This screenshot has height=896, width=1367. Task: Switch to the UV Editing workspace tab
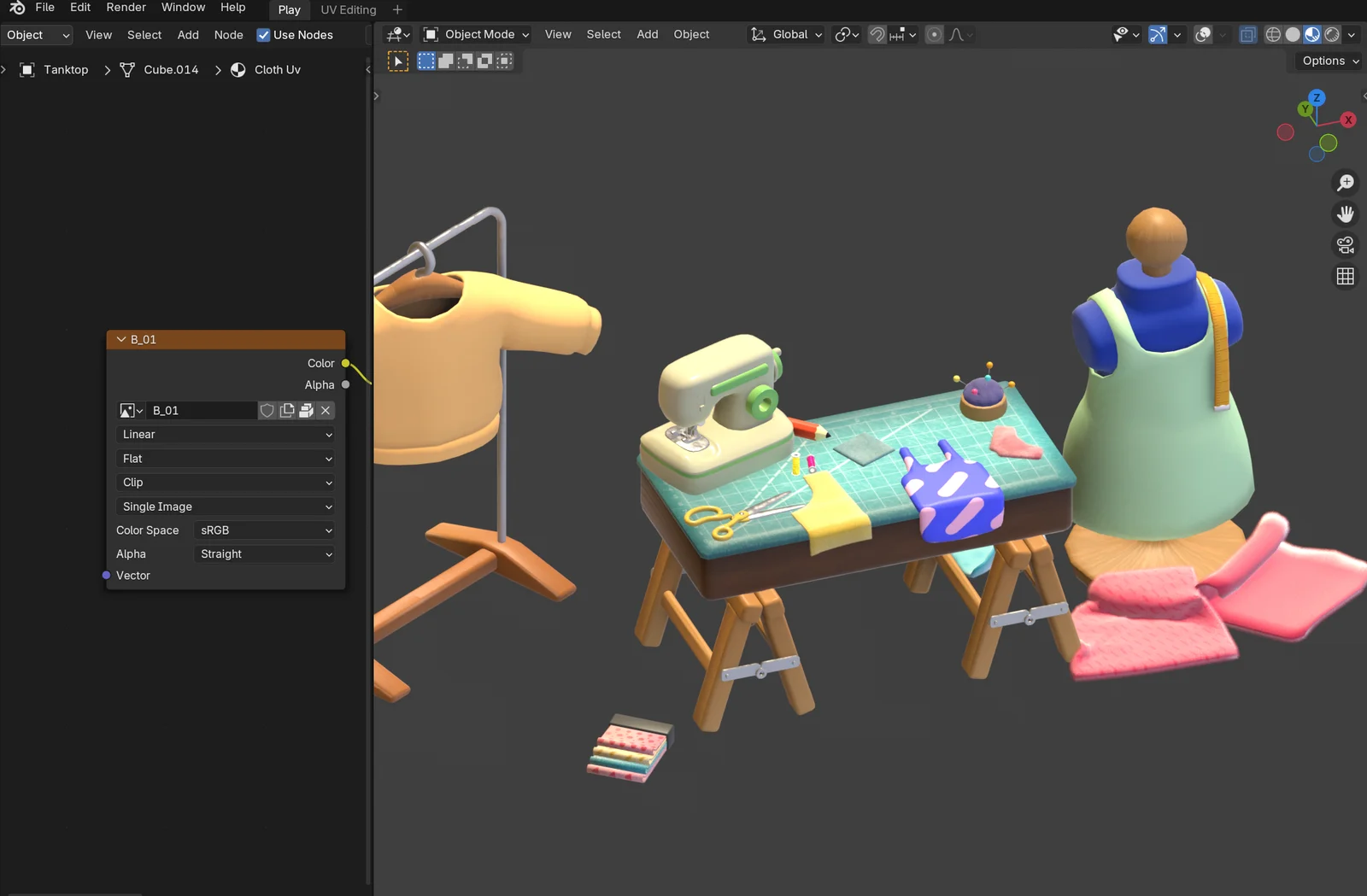pos(348,9)
